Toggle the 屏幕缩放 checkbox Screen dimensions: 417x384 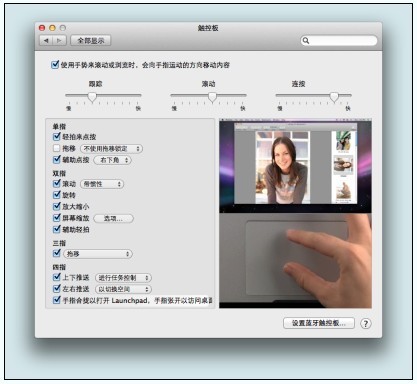(57, 218)
